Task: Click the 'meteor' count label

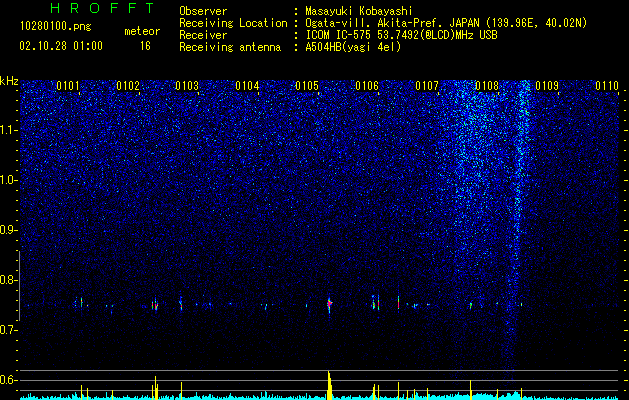Action: pyautogui.click(x=142, y=31)
